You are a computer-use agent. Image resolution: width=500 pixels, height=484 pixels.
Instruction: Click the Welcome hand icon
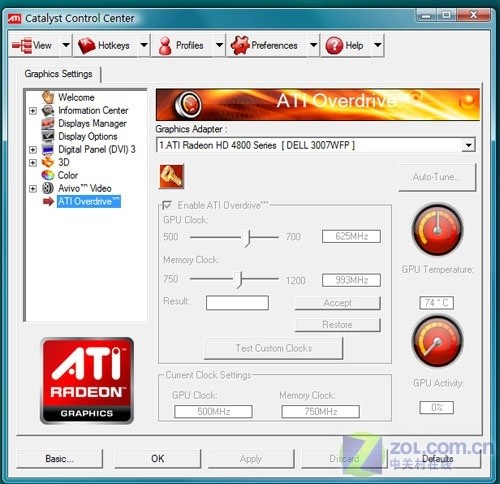48,97
